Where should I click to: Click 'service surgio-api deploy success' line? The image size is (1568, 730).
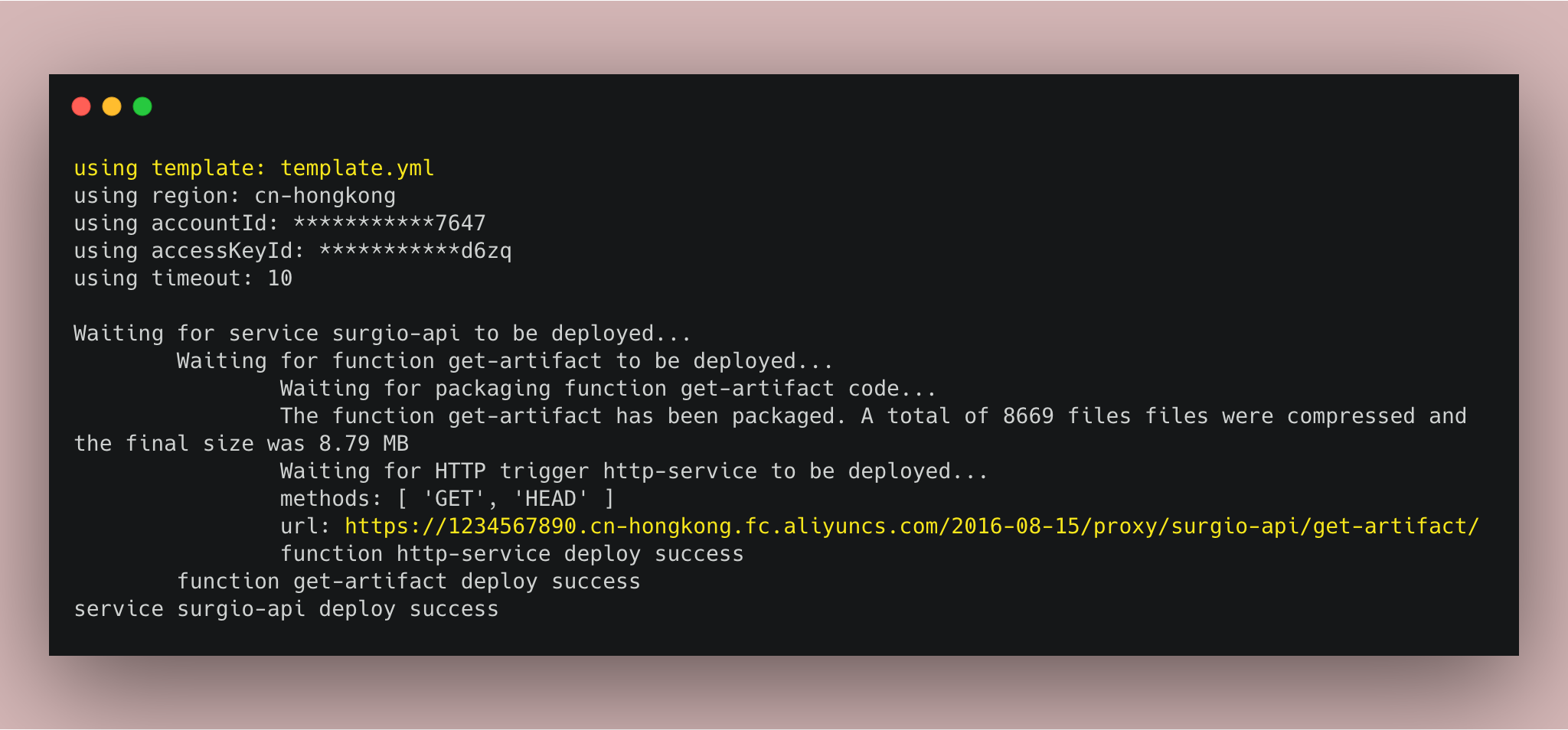pyautogui.click(x=286, y=609)
